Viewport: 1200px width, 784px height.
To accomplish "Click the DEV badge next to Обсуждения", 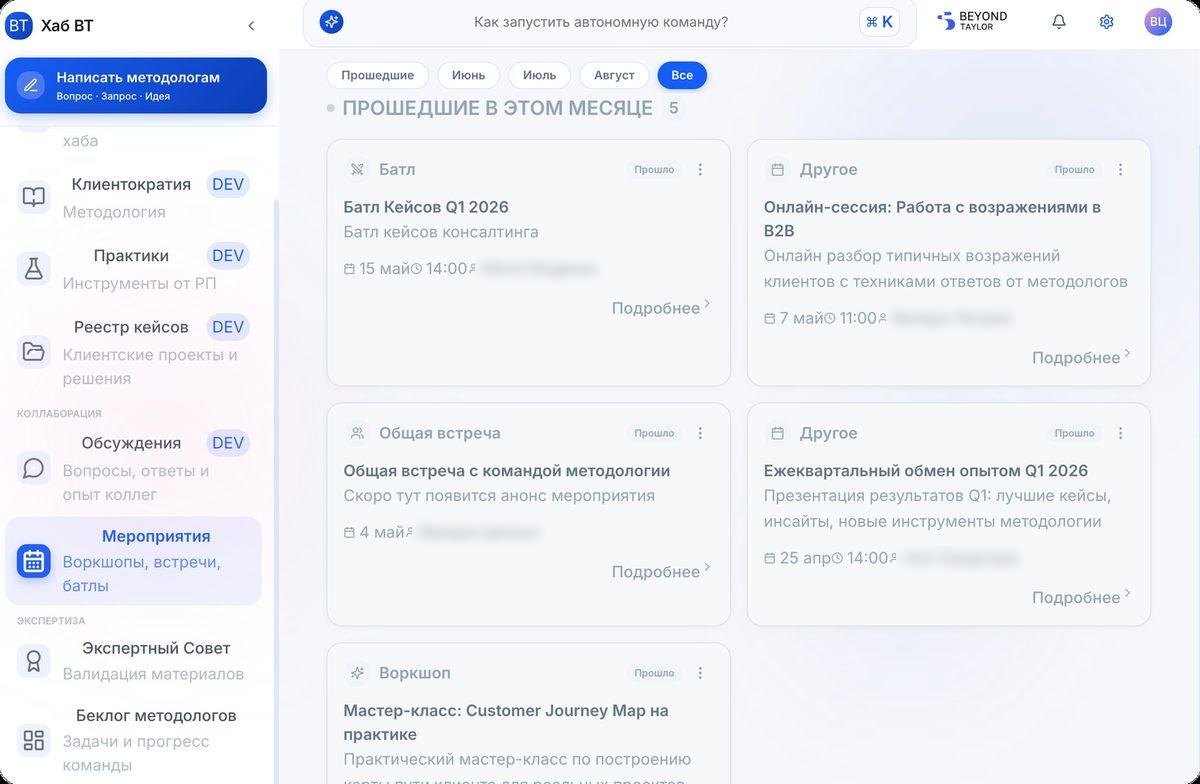I will 228,443.
